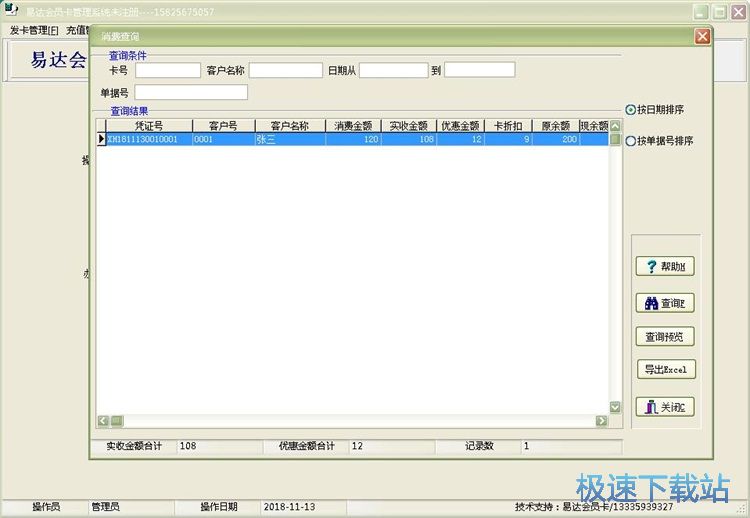Click 记录数 value 1
The image size is (750, 518).
click(x=571, y=446)
